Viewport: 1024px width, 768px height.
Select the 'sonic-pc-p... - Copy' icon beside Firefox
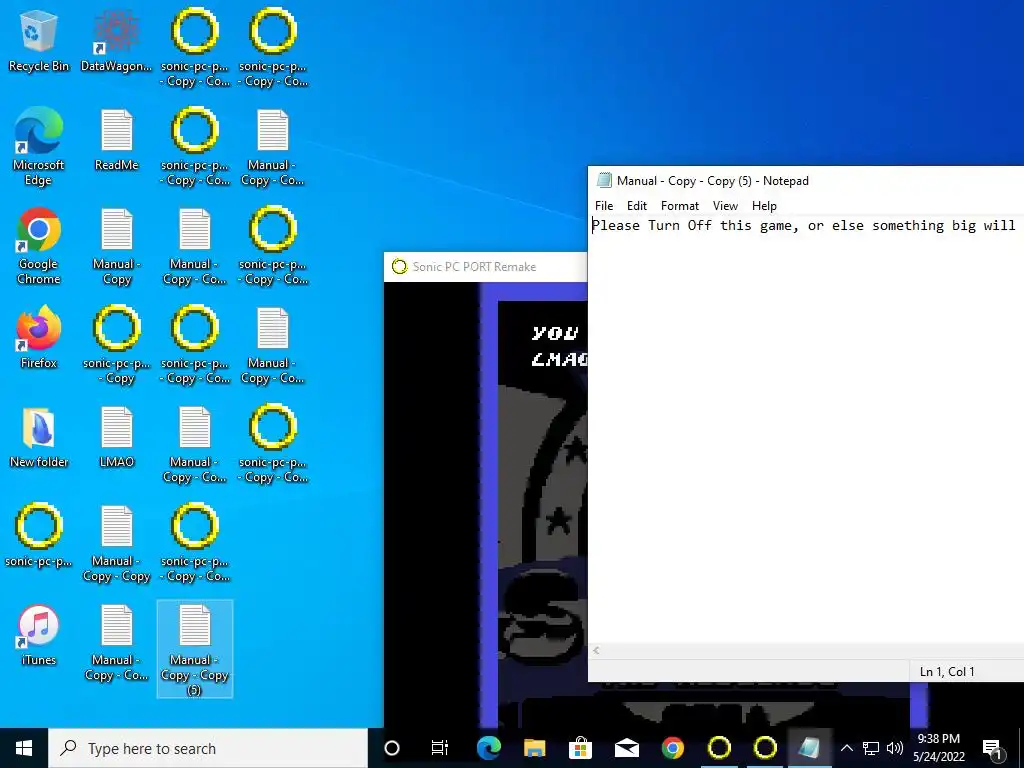tap(116, 345)
